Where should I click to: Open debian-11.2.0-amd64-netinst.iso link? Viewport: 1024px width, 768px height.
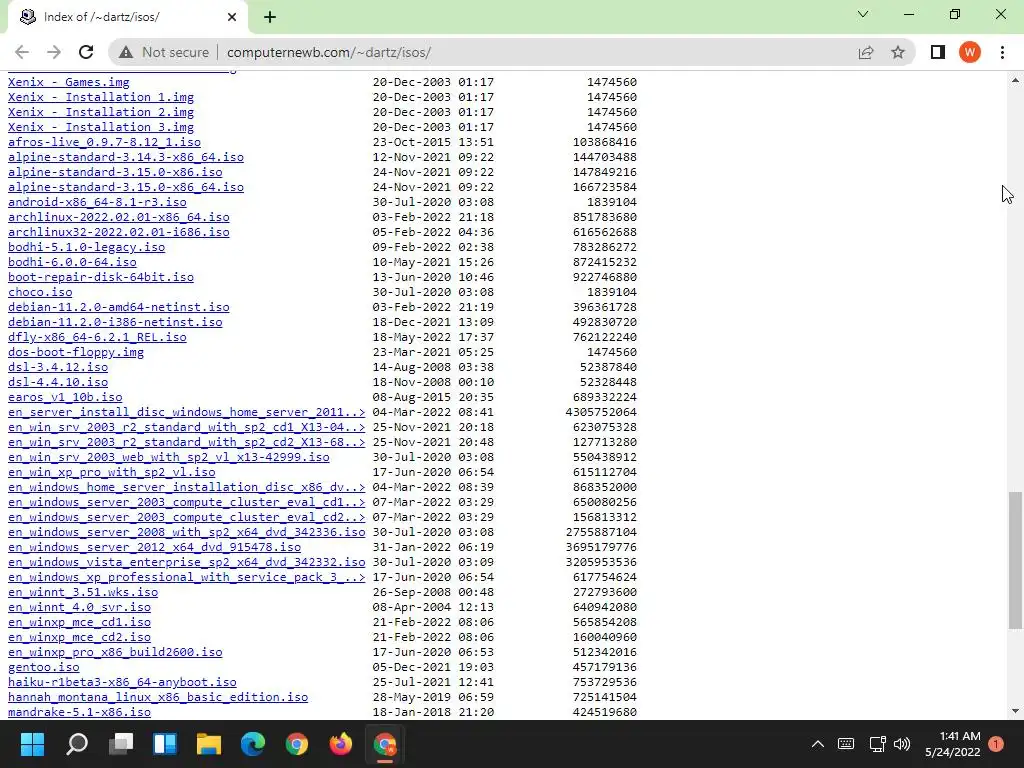tap(119, 308)
